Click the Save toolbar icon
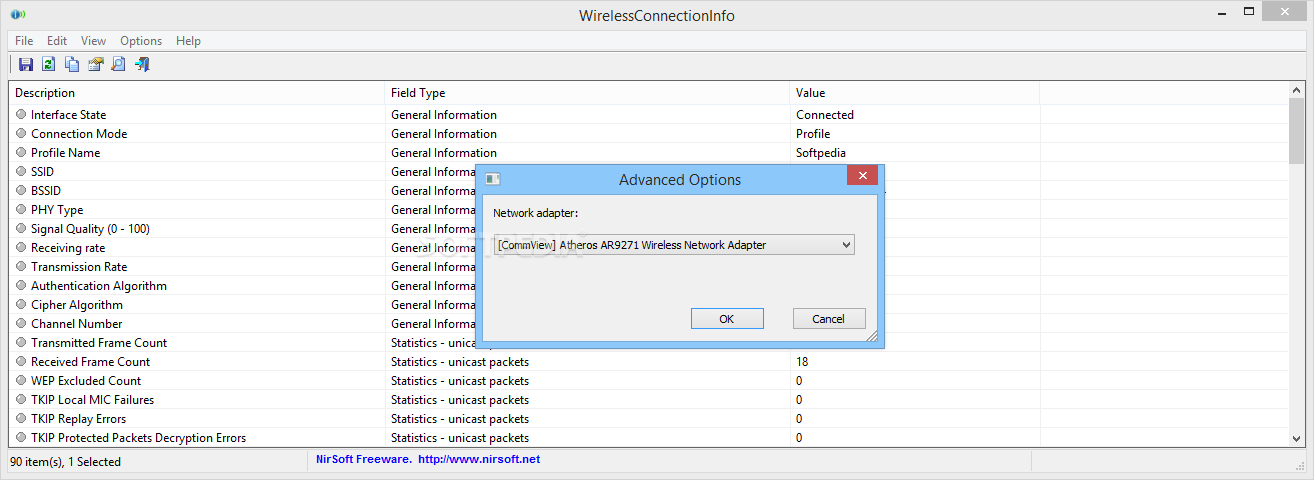 click(26, 65)
